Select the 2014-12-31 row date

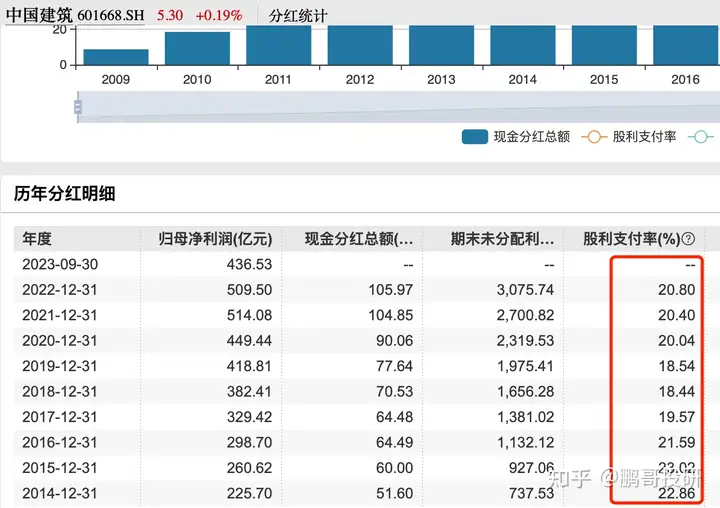pyautogui.click(x=60, y=493)
